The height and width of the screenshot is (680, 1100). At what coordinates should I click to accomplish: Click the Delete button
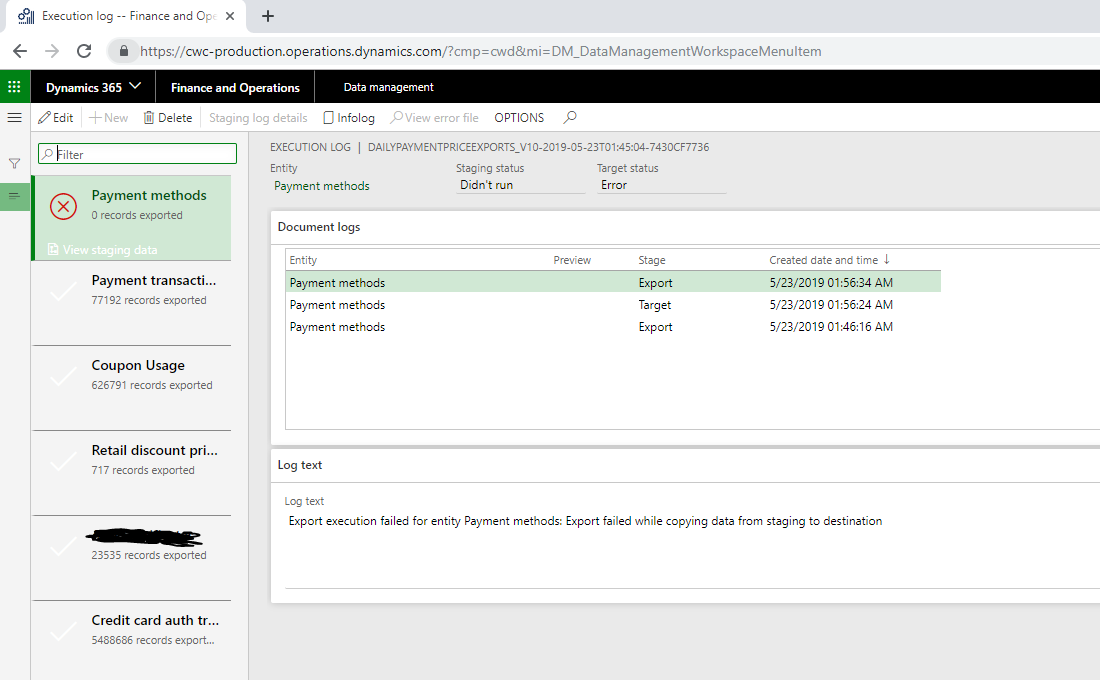tap(168, 118)
